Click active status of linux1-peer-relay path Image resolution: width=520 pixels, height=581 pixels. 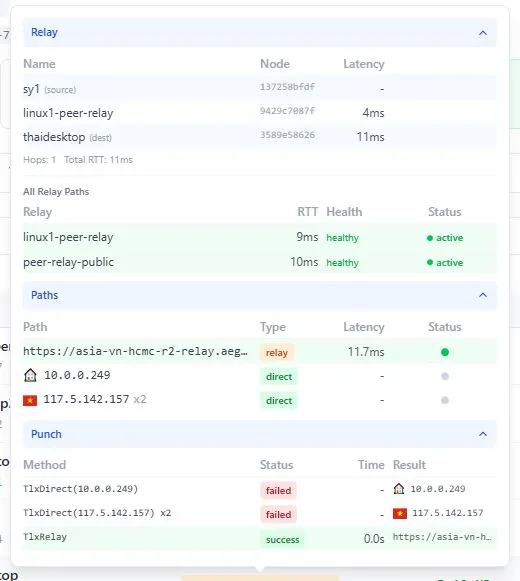click(x=445, y=238)
